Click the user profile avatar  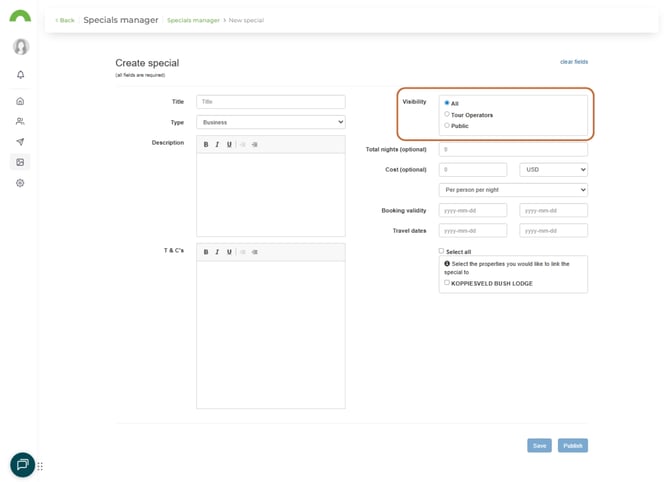(x=20, y=47)
